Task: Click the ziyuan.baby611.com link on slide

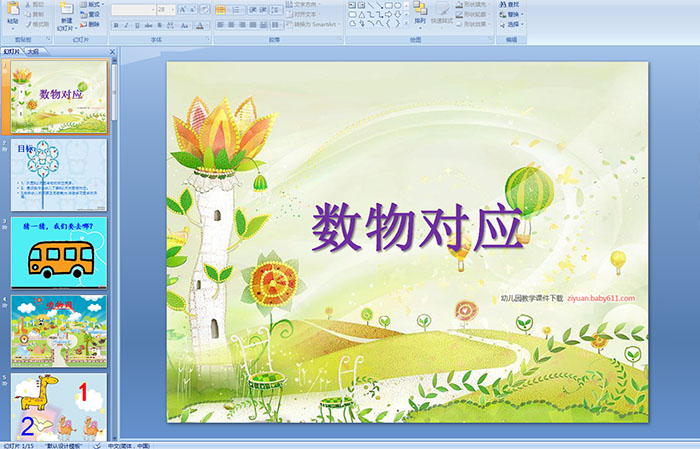Action: coord(601,298)
